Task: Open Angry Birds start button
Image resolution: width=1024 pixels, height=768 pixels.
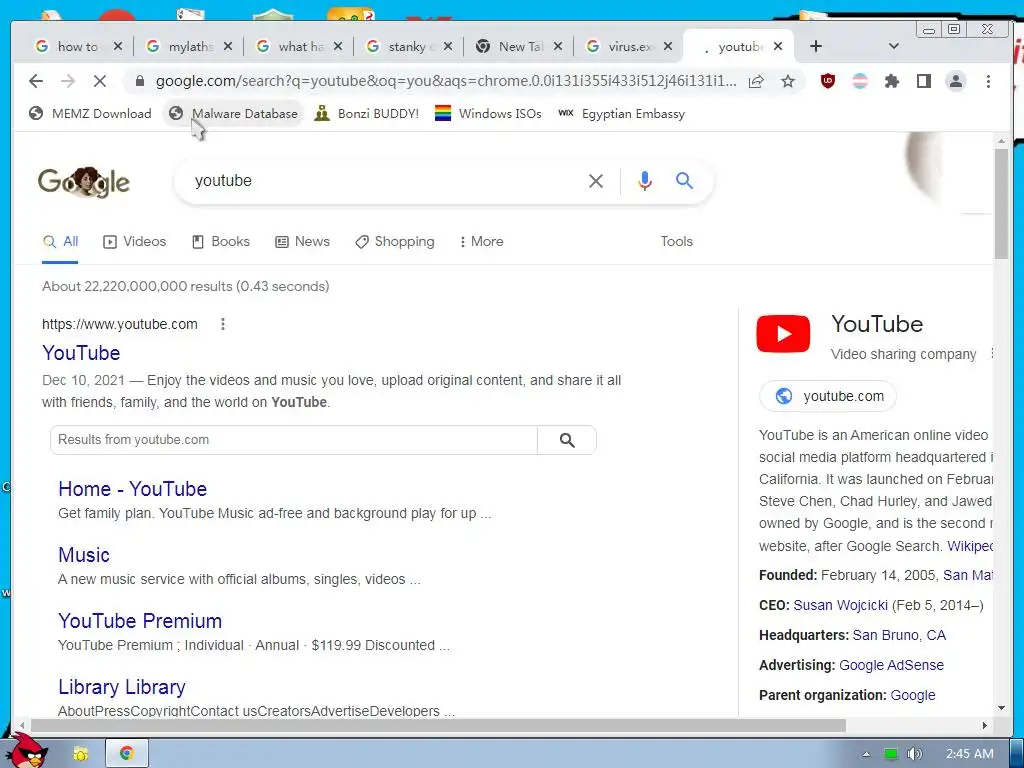Action: (27, 751)
